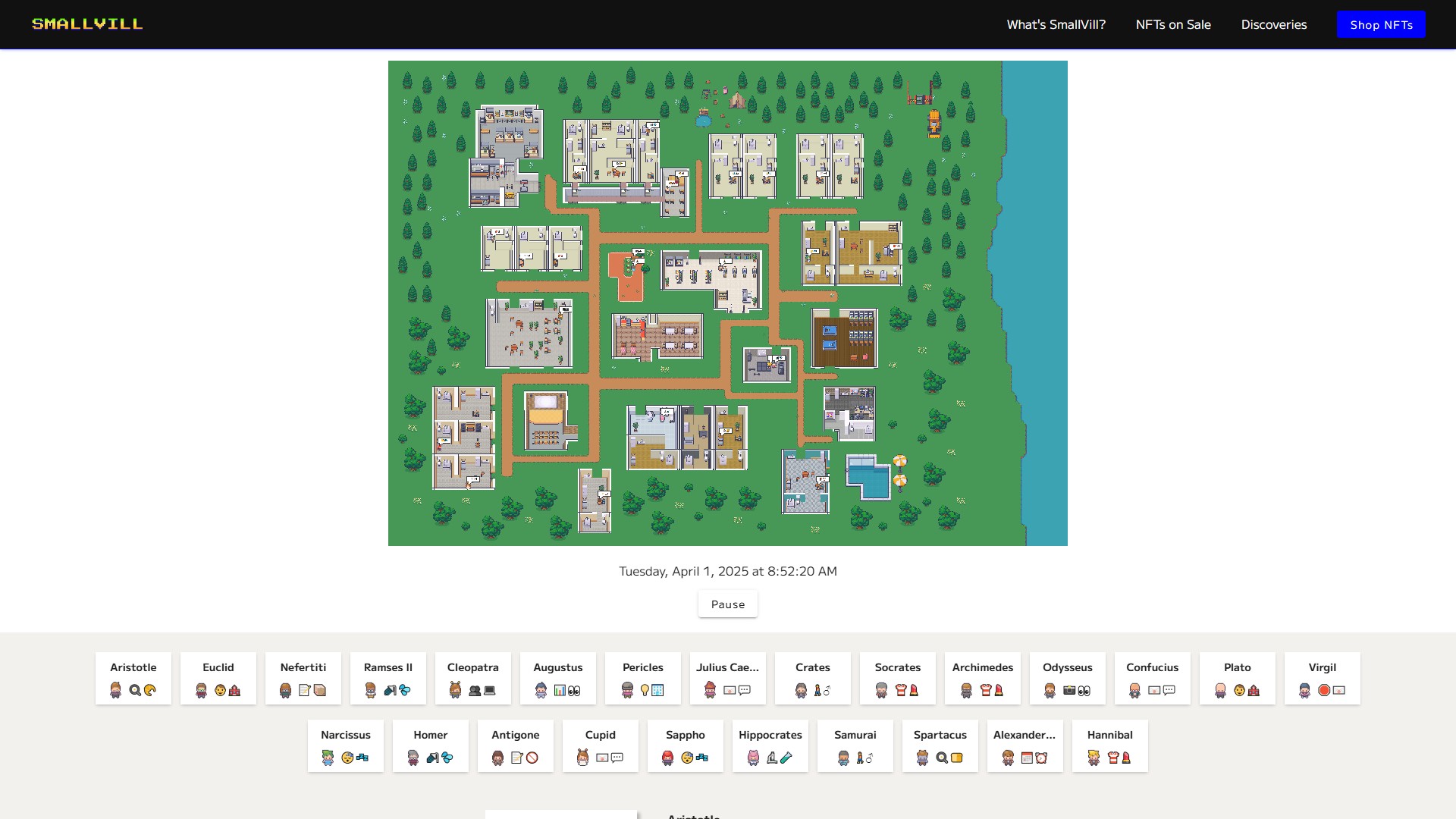Screen dimensions: 1456x819
Task: Click the sleeping face icon under Narcissus
Action: pos(347,758)
